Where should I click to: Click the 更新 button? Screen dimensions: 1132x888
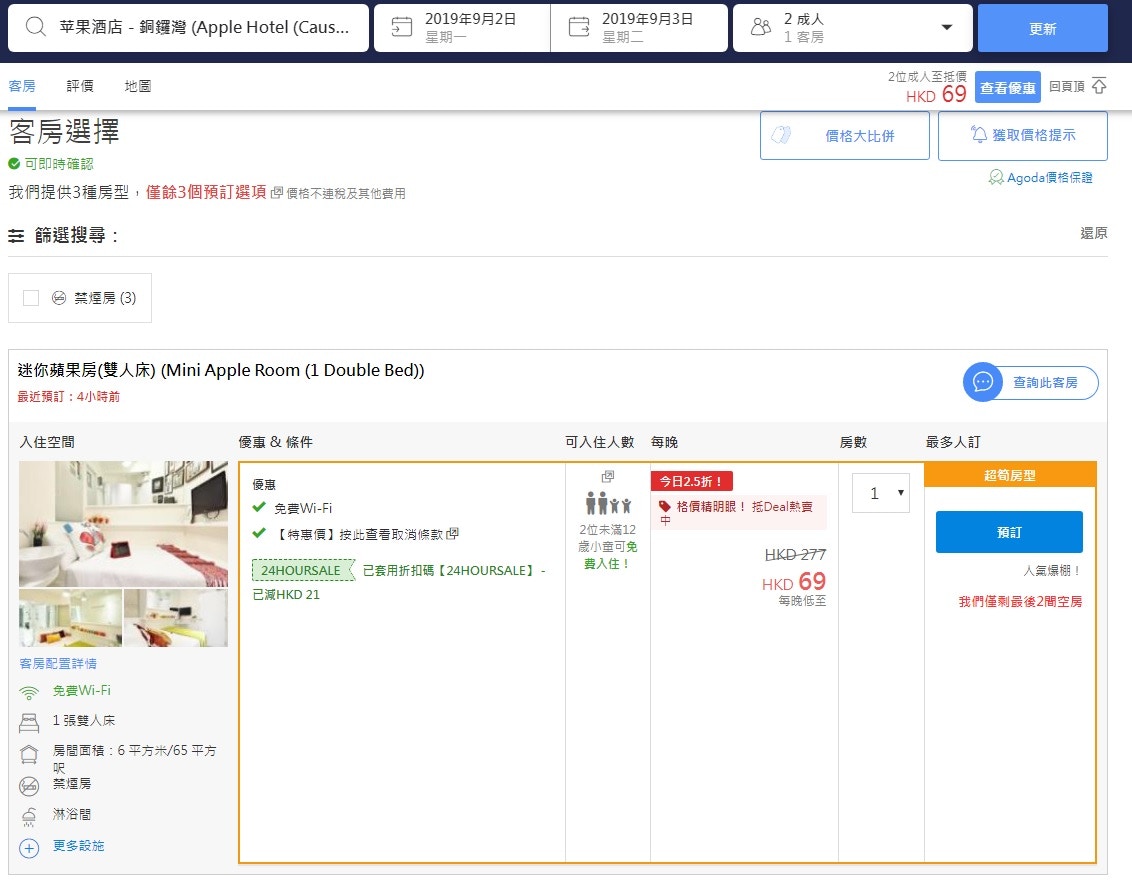pyautogui.click(x=1042, y=28)
